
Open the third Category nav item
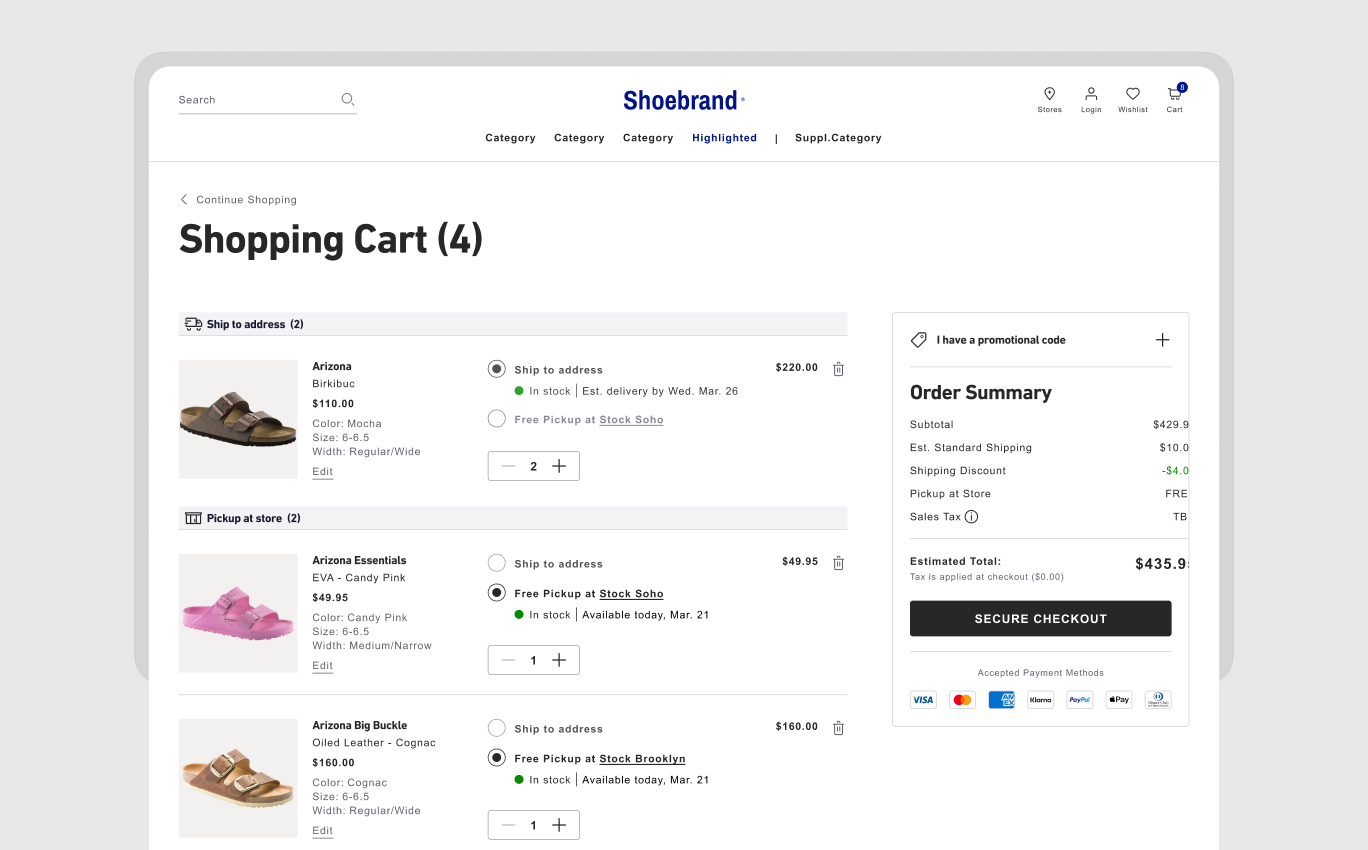[x=648, y=138]
